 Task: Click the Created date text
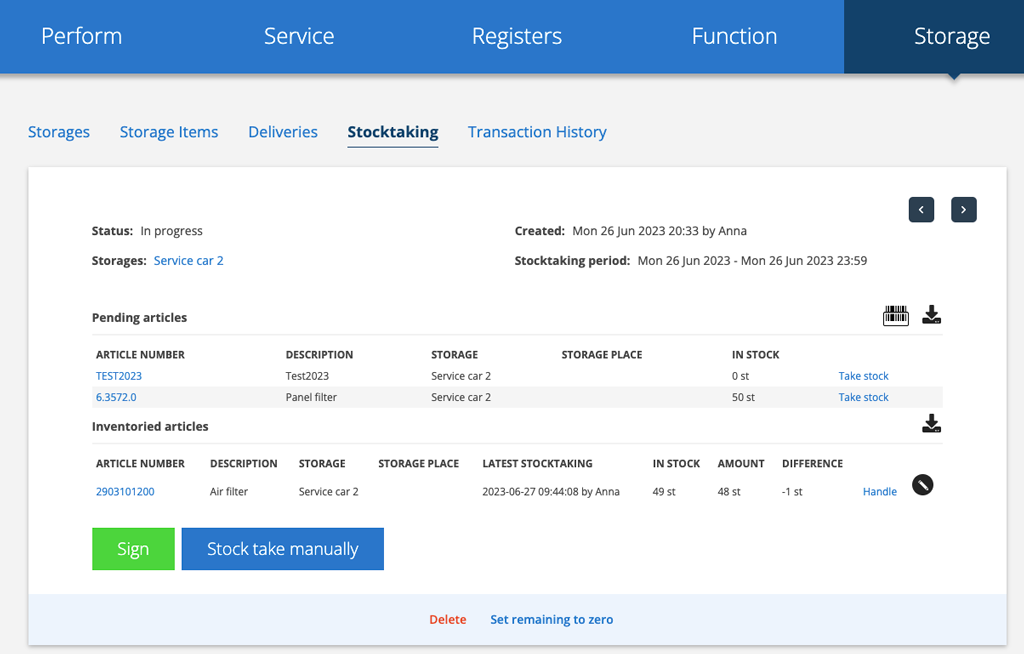(x=660, y=231)
